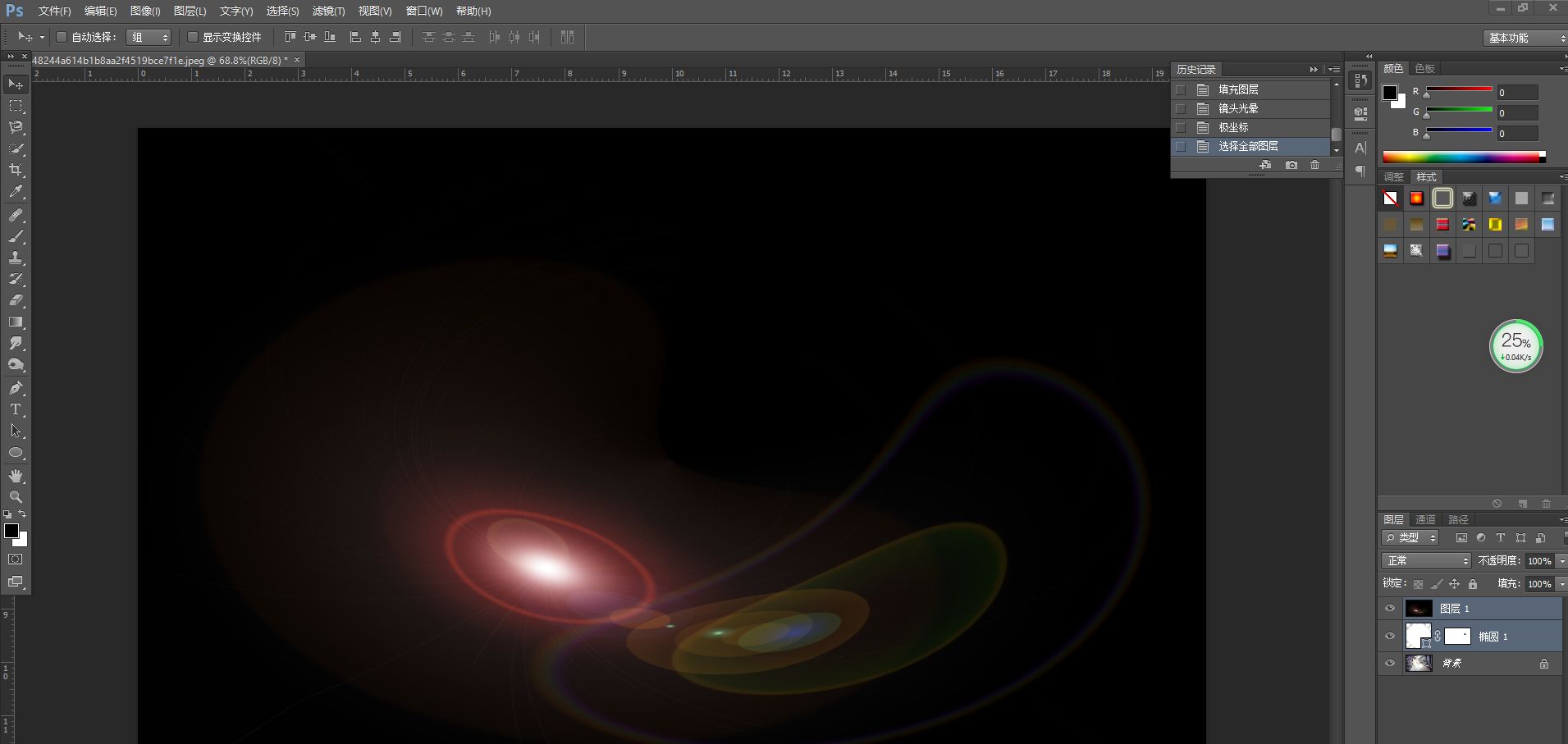Open the 滤镜(T) menu
Viewport: 1568px width, 744px height.
(328, 11)
